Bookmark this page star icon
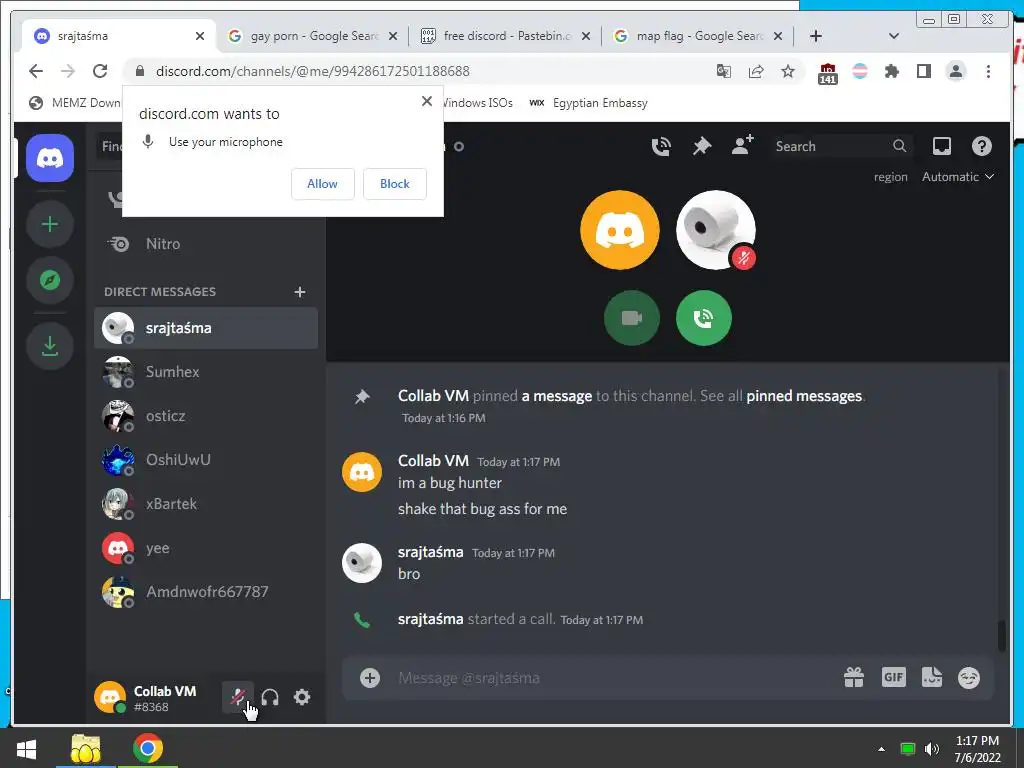The height and width of the screenshot is (768, 1024). click(788, 71)
